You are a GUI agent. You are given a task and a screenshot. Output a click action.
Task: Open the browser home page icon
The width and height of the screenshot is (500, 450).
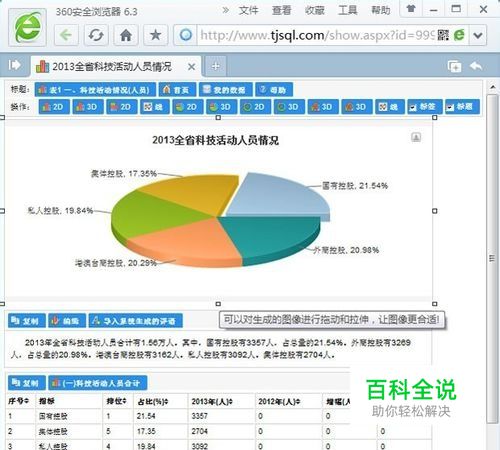126,35
